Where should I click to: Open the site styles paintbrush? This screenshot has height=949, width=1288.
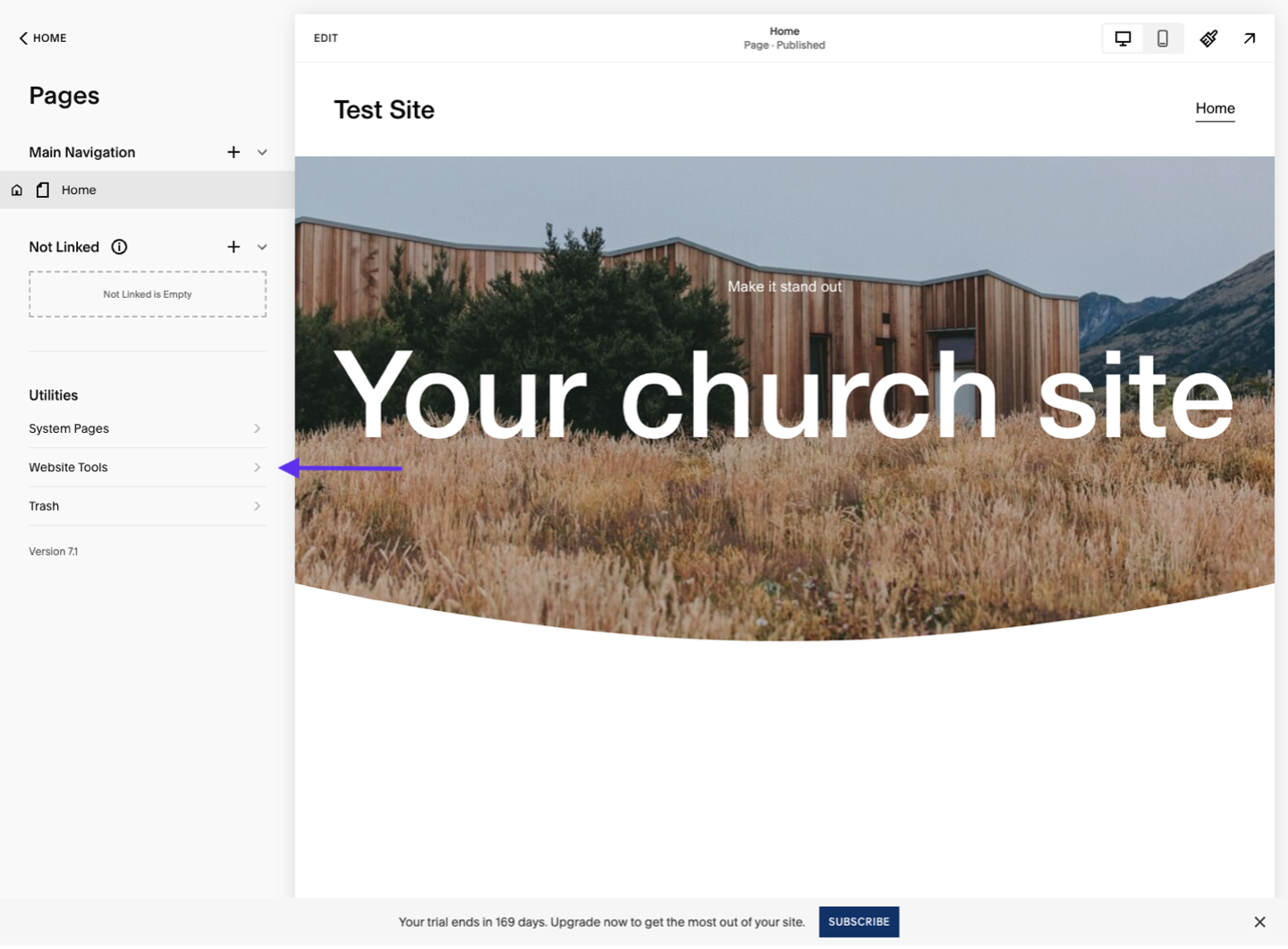(x=1208, y=38)
